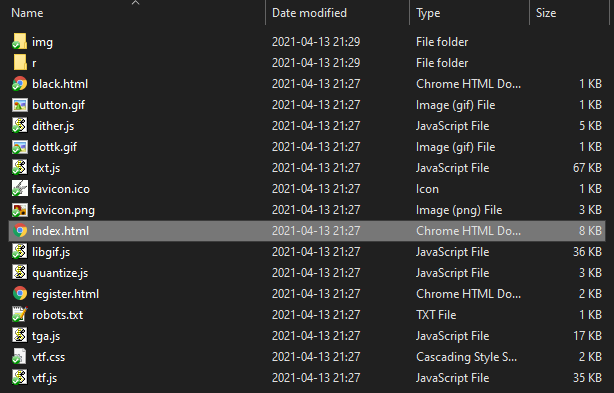Click JavaScript File type of libgif.js

coord(453,252)
